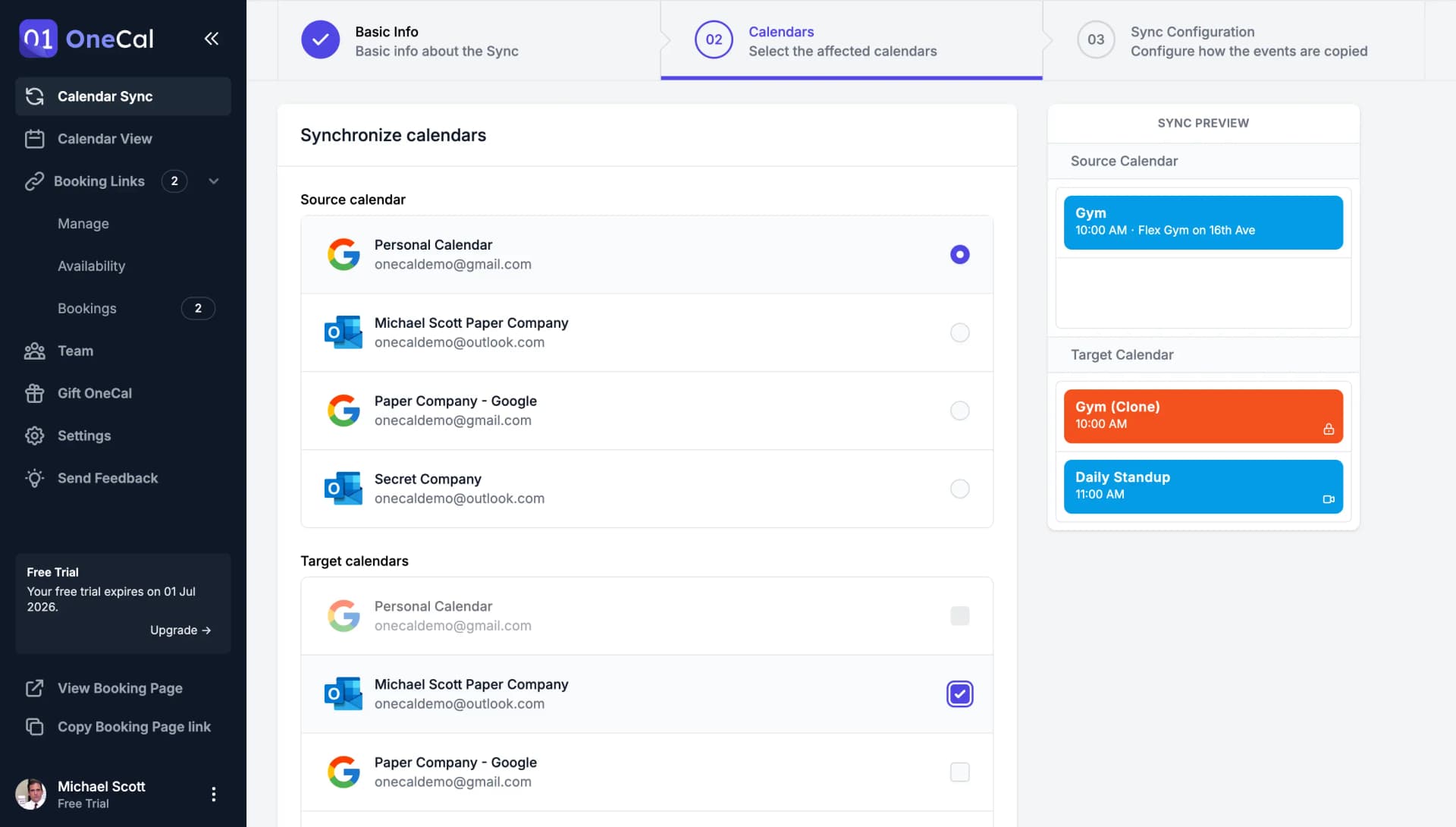Click the Calendar Sync sidebar icon
The height and width of the screenshot is (827, 1456).
click(35, 96)
